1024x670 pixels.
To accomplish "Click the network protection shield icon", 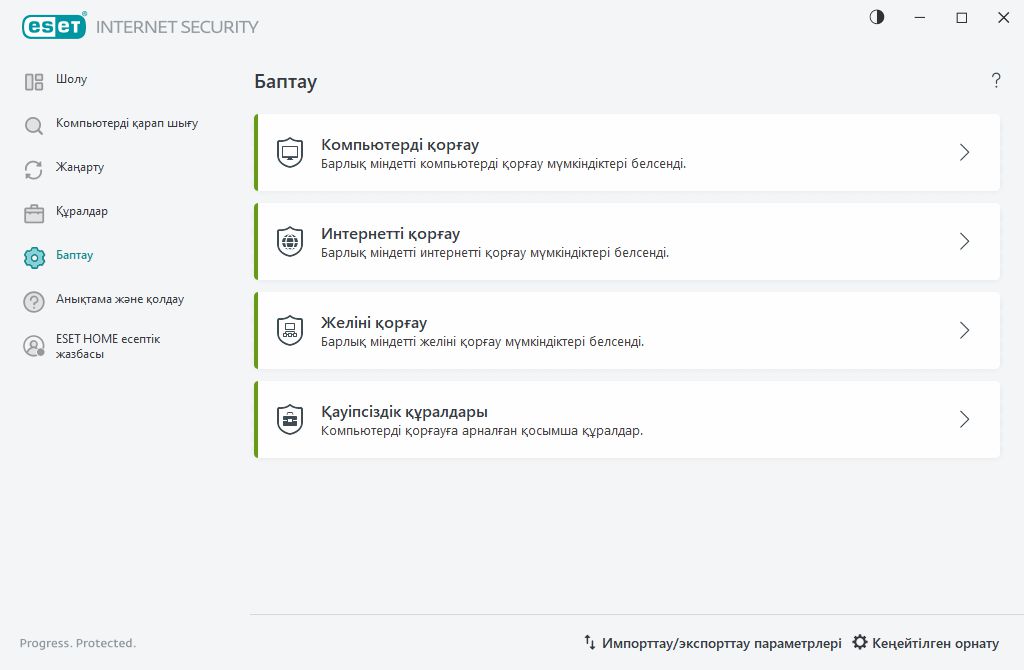I will tap(290, 331).
